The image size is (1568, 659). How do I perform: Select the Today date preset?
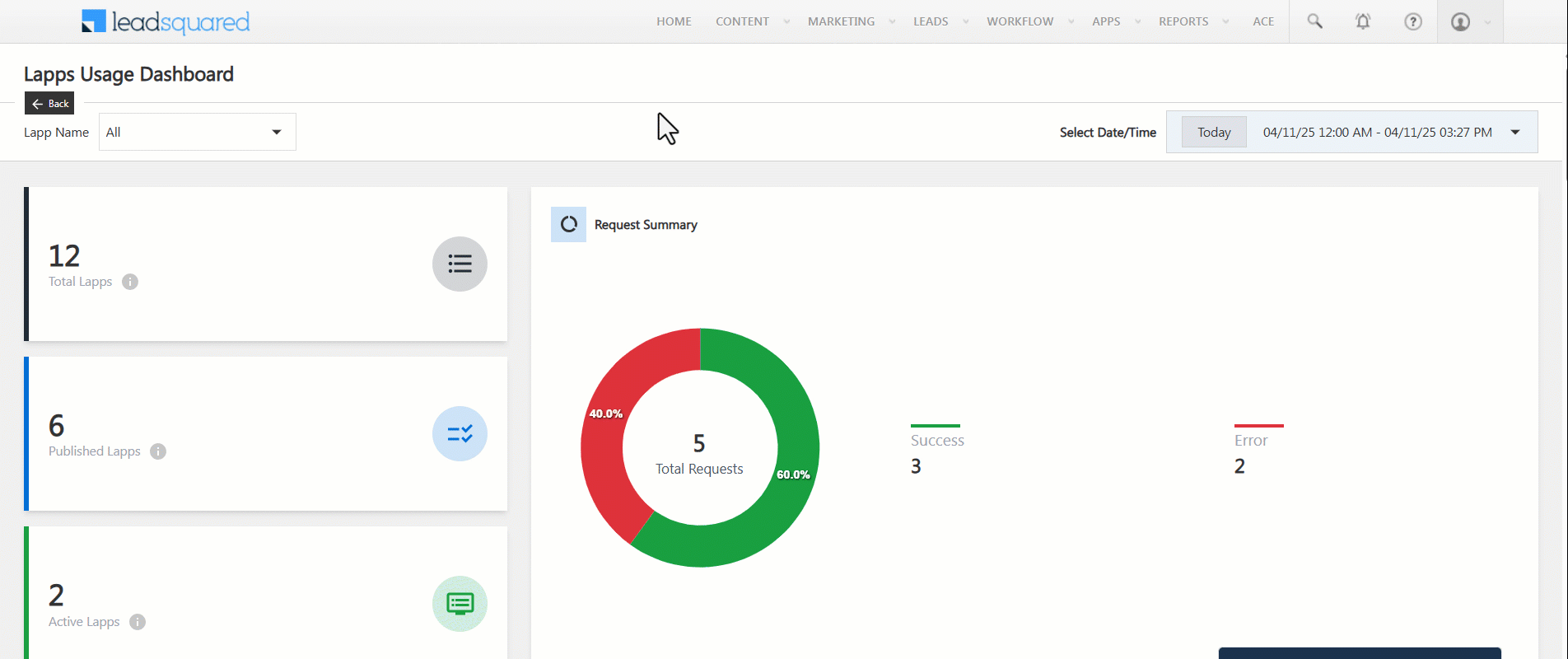pyautogui.click(x=1214, y=132)
